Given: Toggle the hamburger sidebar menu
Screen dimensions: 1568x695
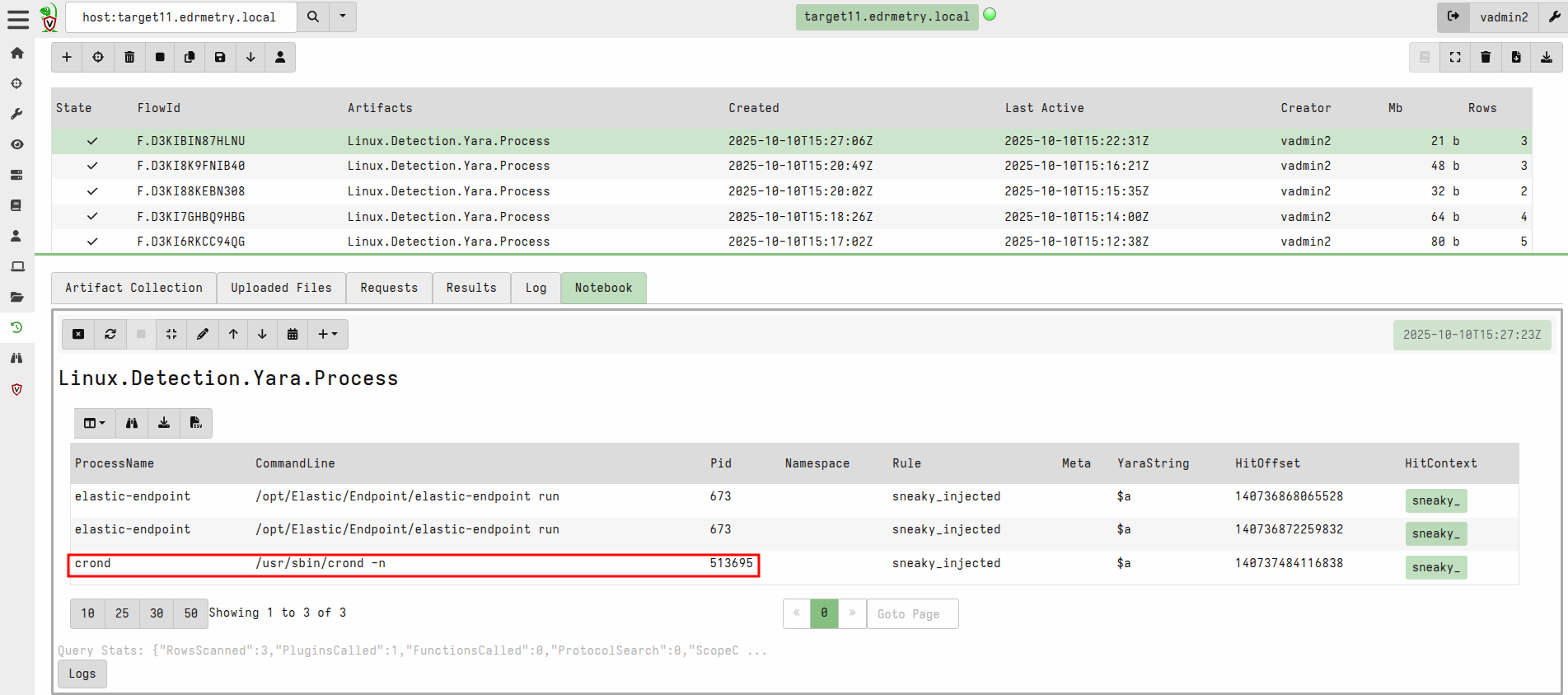Looking at the screenshot, I should pos(18,18).
